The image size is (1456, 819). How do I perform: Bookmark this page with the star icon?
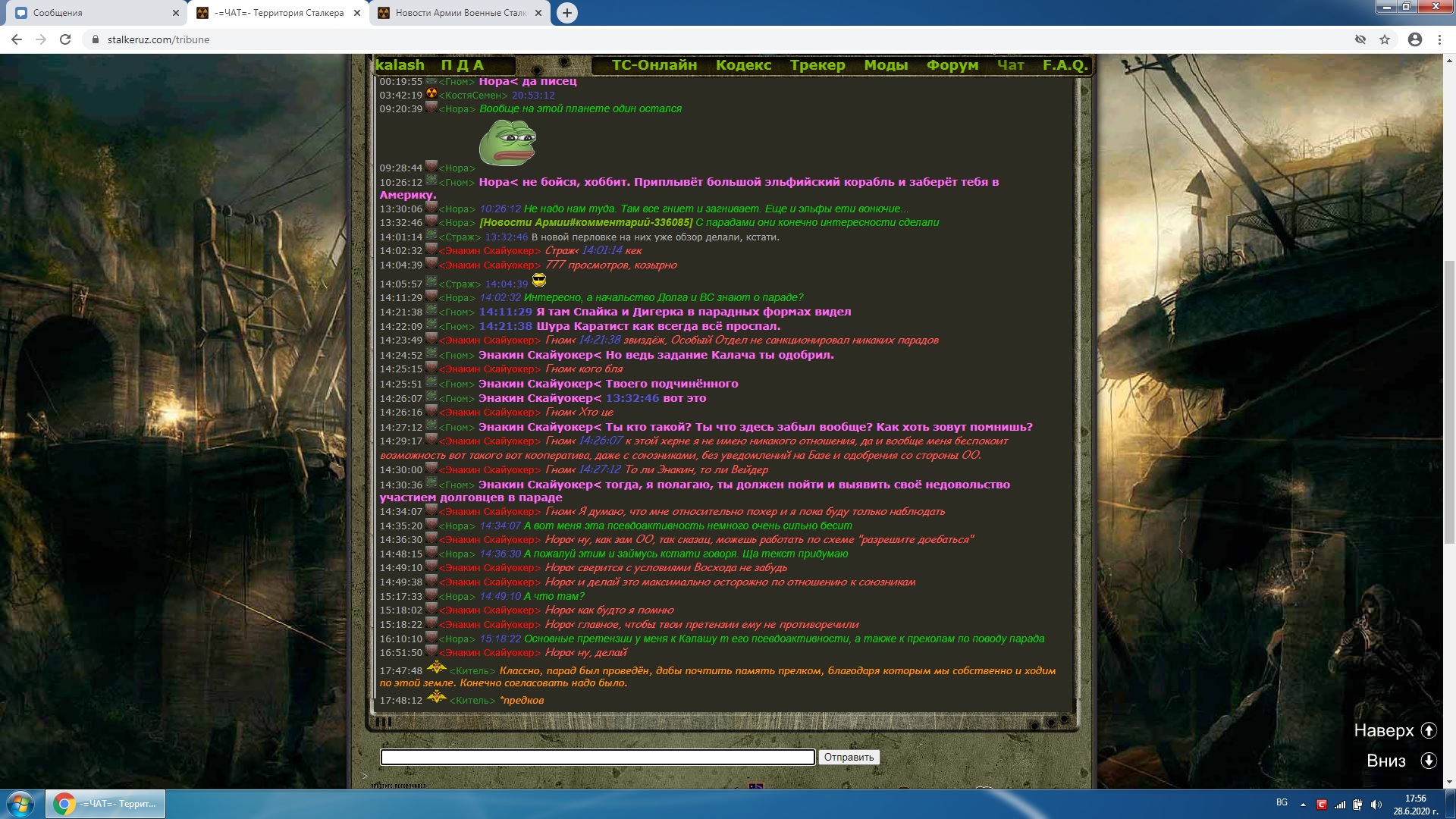[1385, 39]
